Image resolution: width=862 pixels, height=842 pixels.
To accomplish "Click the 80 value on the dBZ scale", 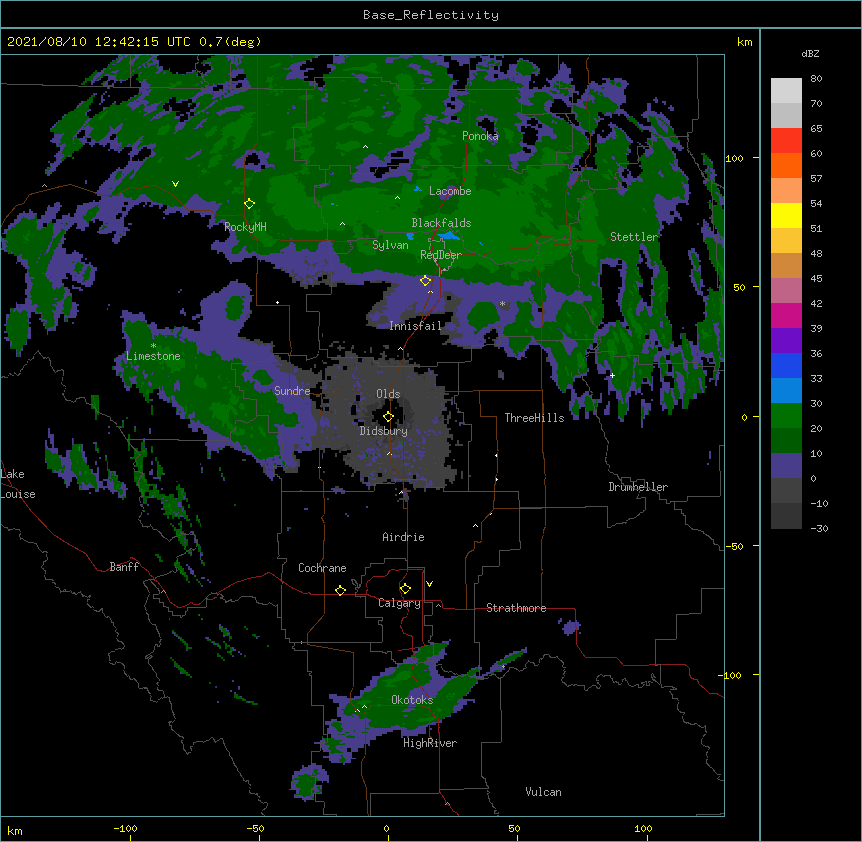I will tap(816, 79).
